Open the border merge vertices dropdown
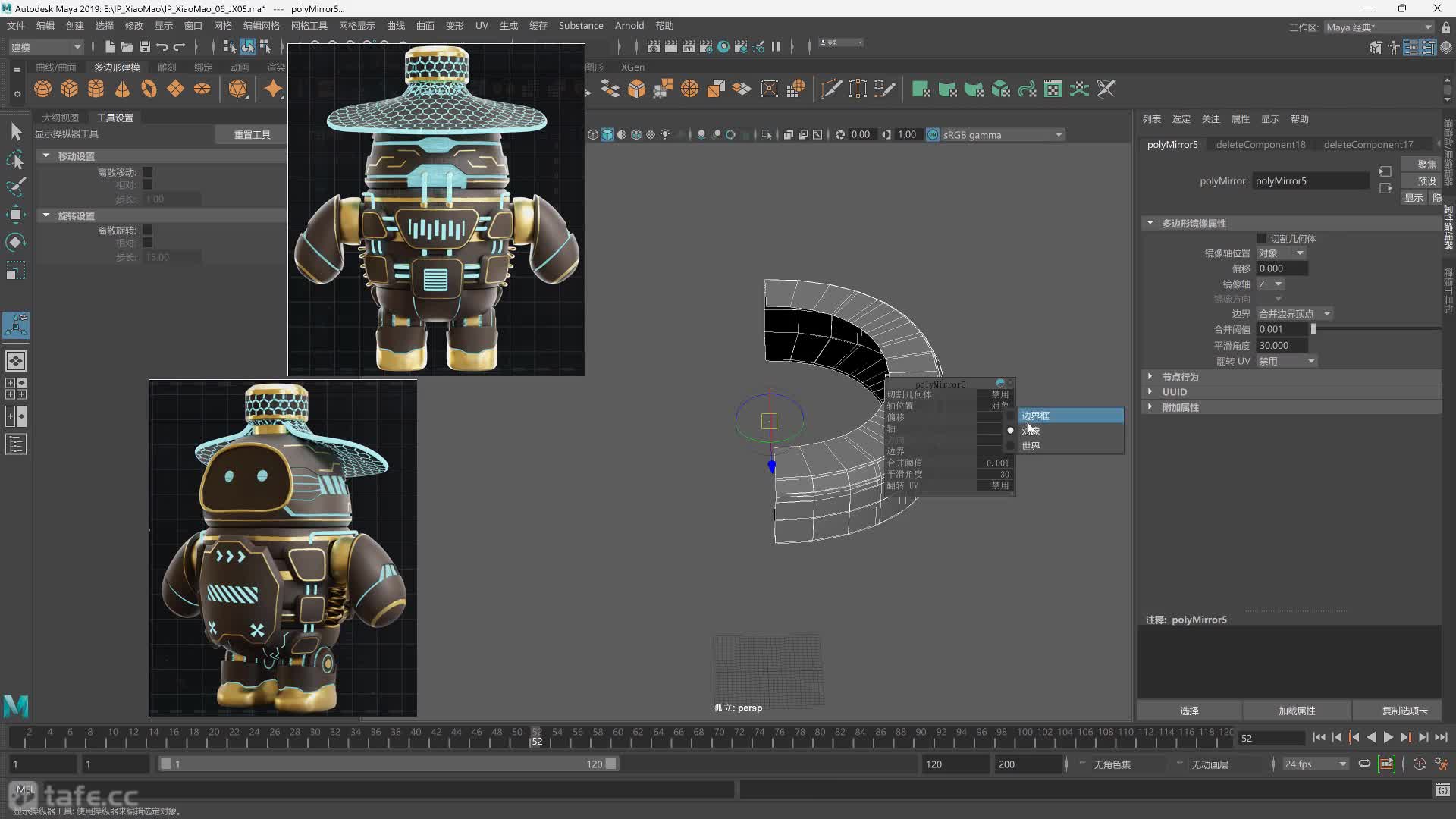 (x=1294, y=314)
